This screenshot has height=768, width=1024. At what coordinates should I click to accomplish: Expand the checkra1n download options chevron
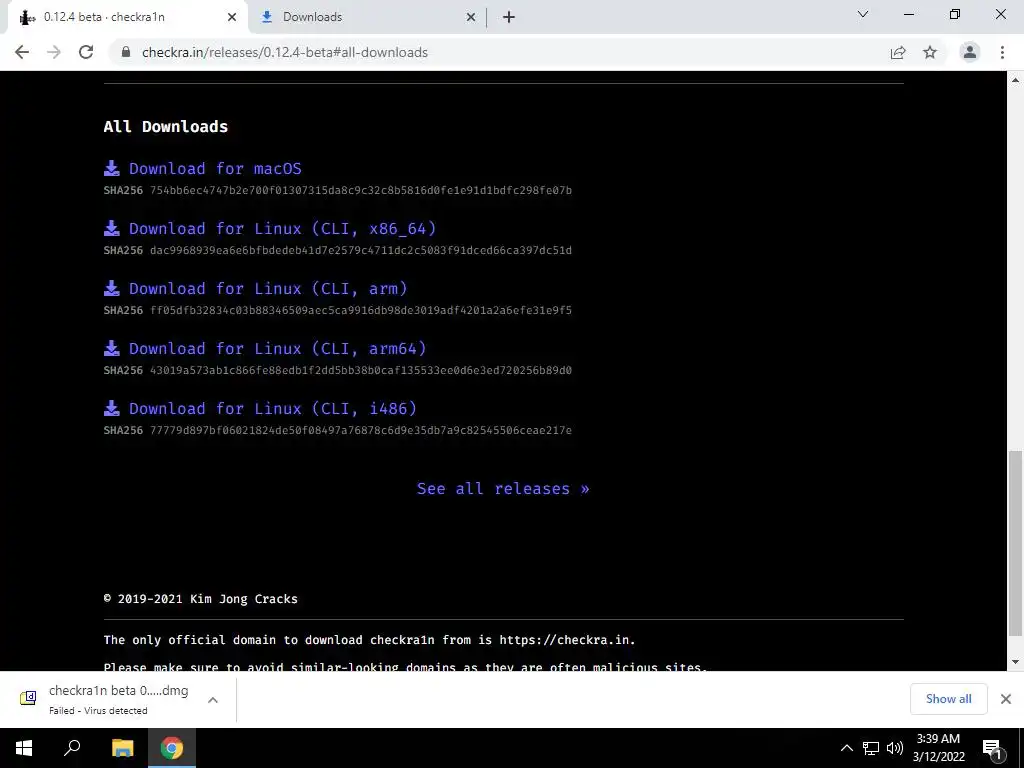(x=213, y=699)
